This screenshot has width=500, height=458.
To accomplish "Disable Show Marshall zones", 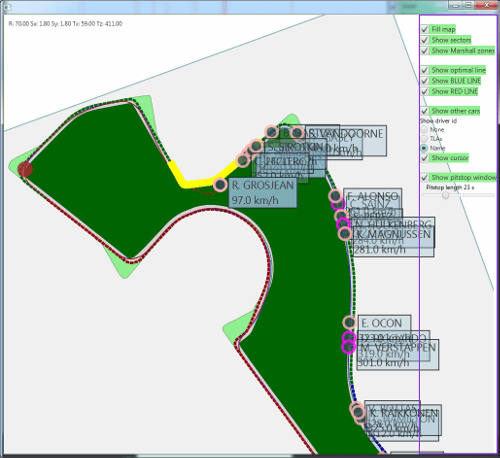I will pyautogui.click(x=425, y=51).
